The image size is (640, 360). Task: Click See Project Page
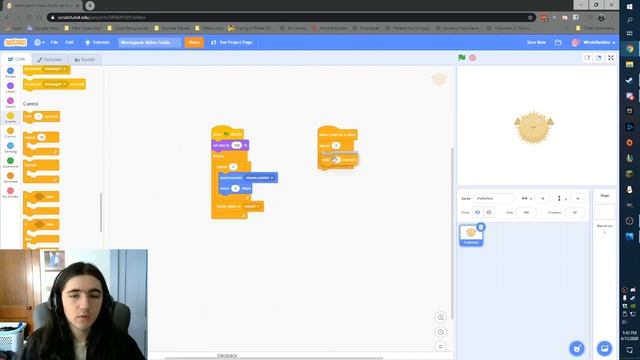(x=231, y=42)
